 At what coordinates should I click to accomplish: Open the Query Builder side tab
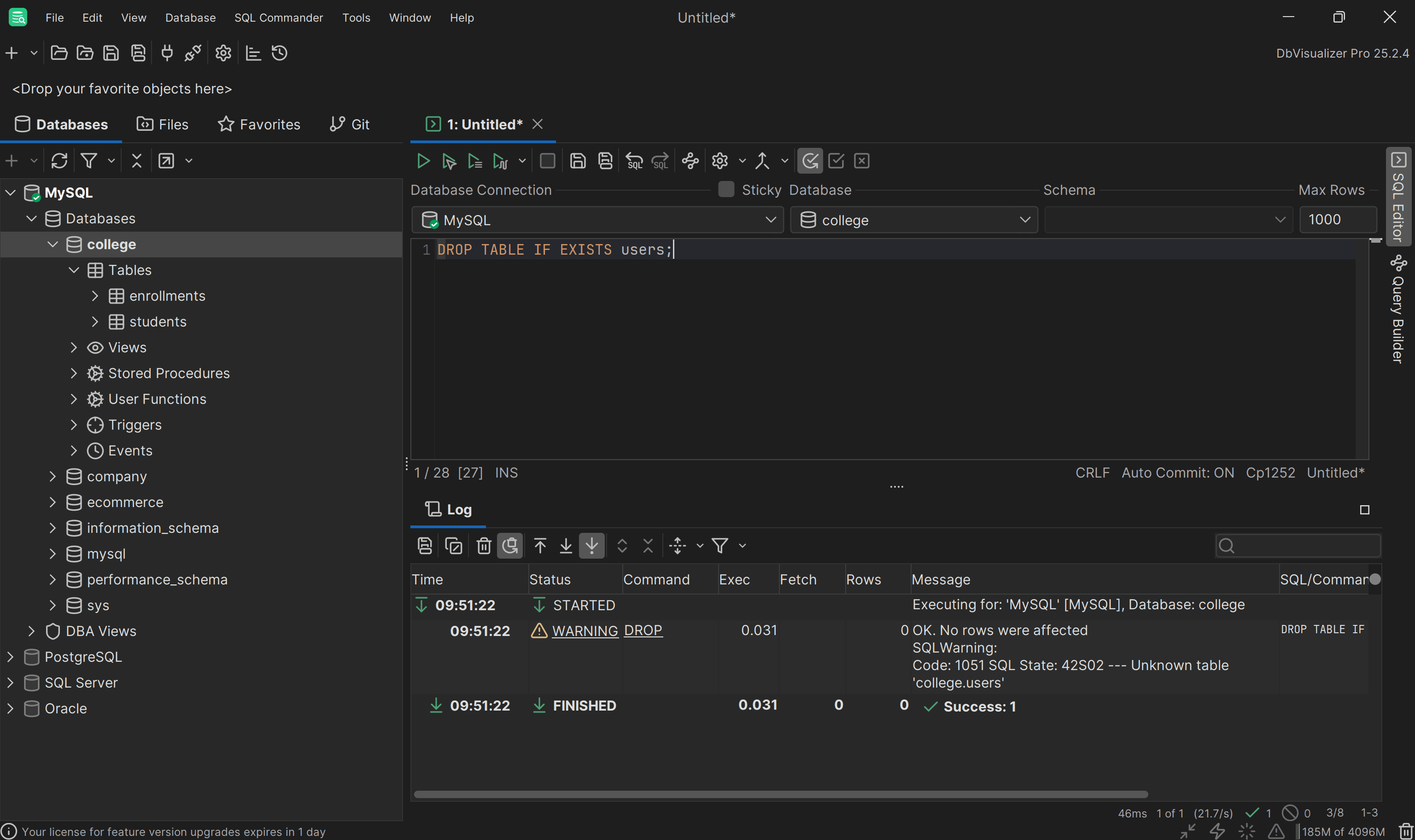(x=1398, y=309)
